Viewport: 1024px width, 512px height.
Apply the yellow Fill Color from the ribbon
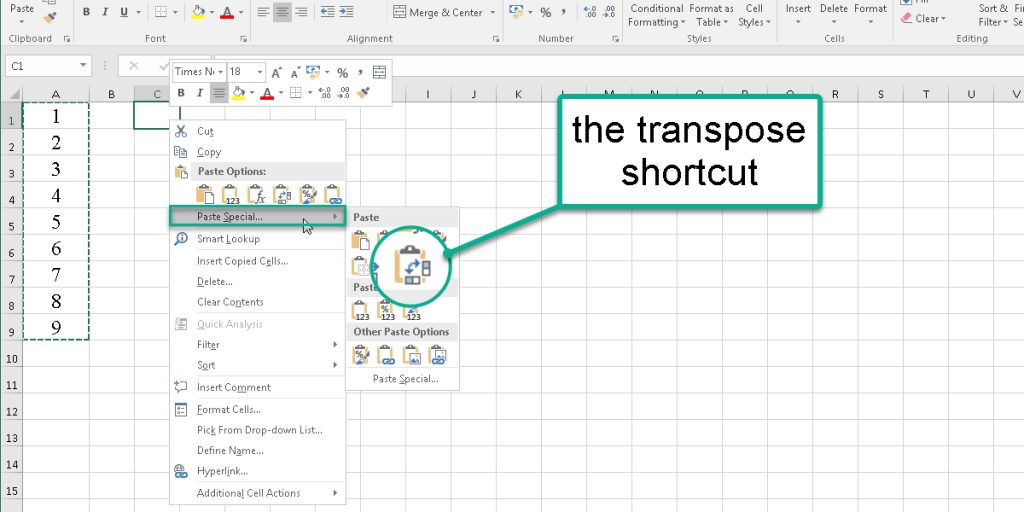[198, 12]
